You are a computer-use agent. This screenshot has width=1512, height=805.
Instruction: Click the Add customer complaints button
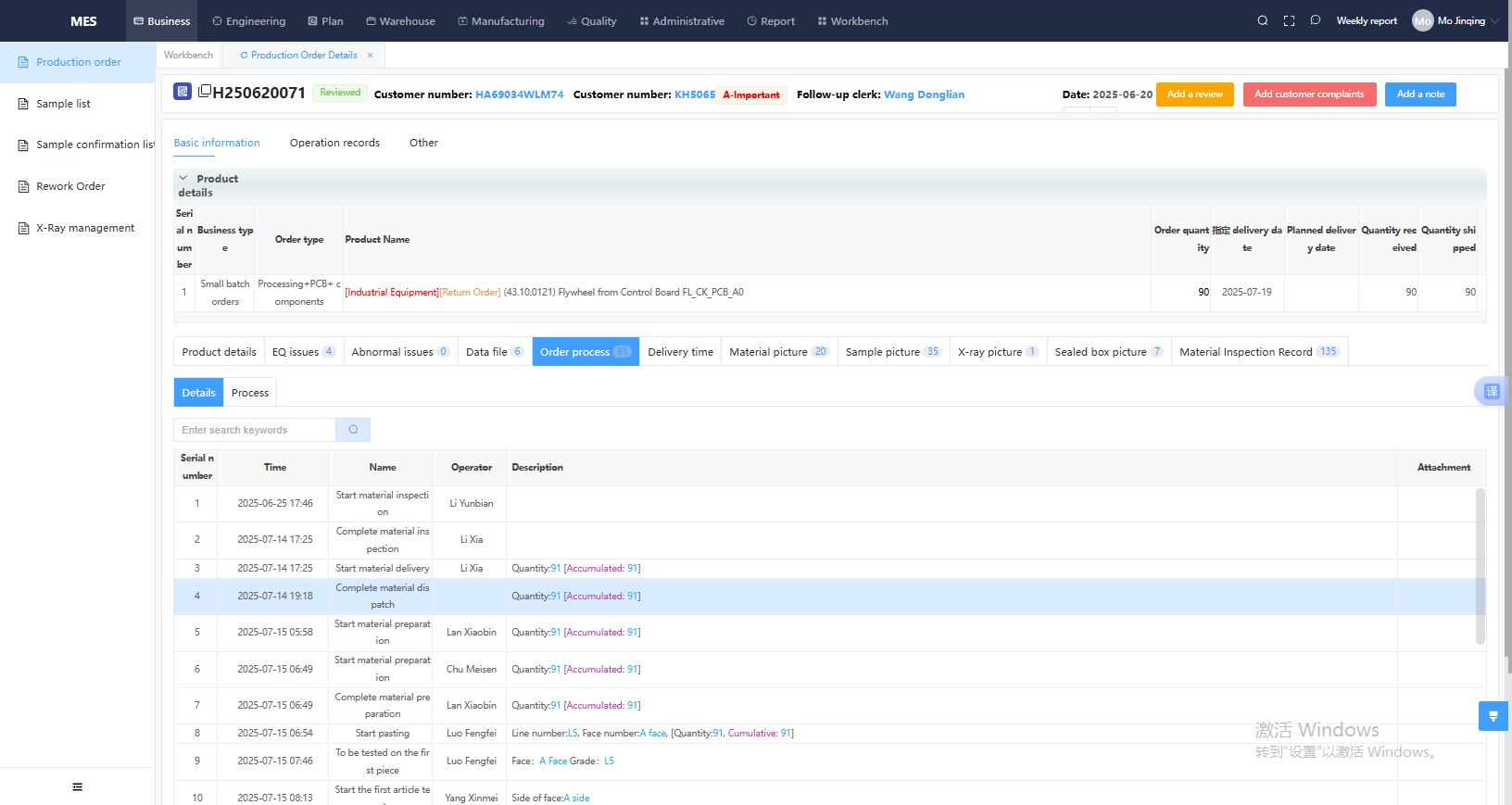coord(1308,94)
